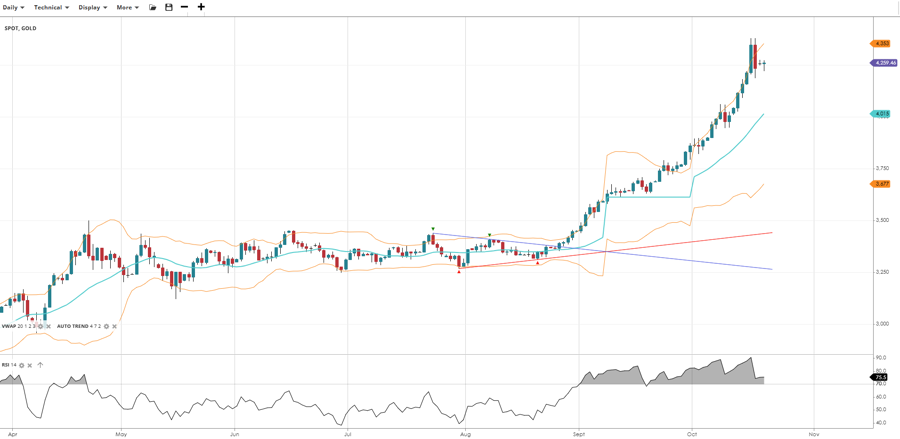This screenshot has width=900, height=439.
Task: Click the save chart floppy icon
Action: [169, 7]
